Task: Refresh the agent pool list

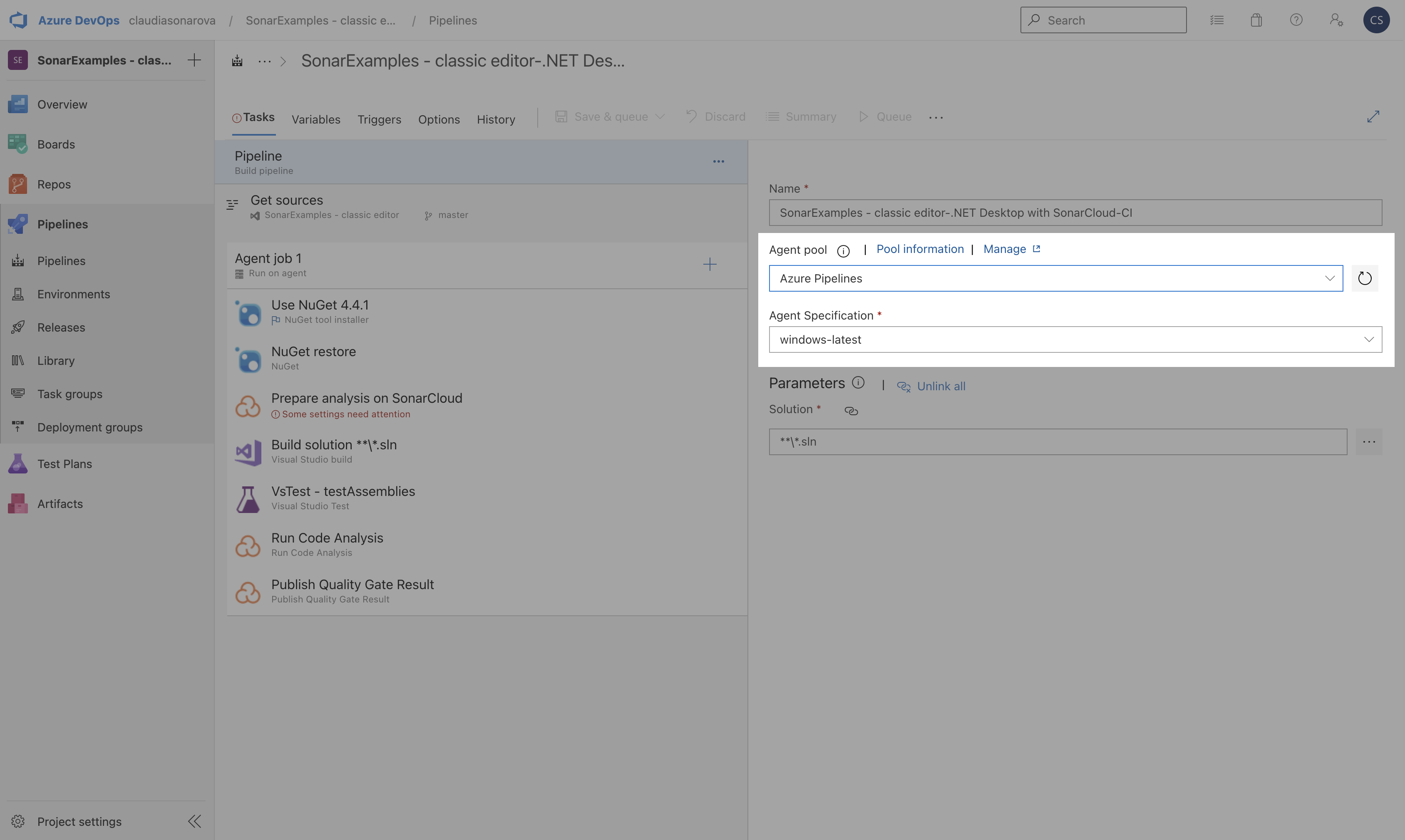Action: coord(1364,278)
